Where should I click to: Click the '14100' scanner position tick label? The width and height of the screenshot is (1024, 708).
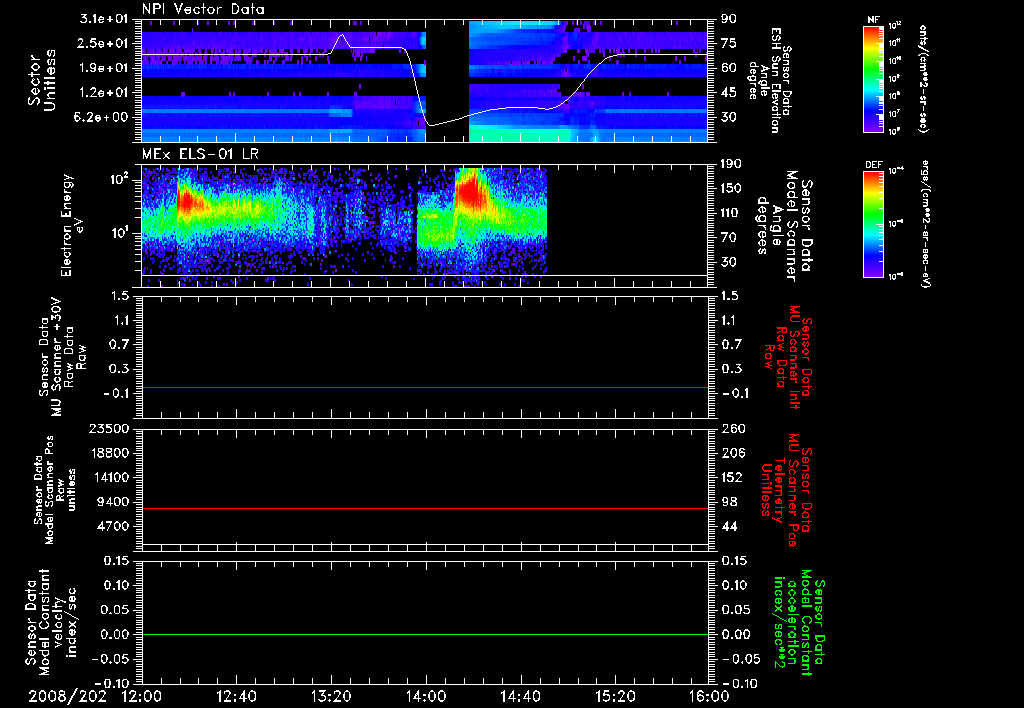pos(110,477)
